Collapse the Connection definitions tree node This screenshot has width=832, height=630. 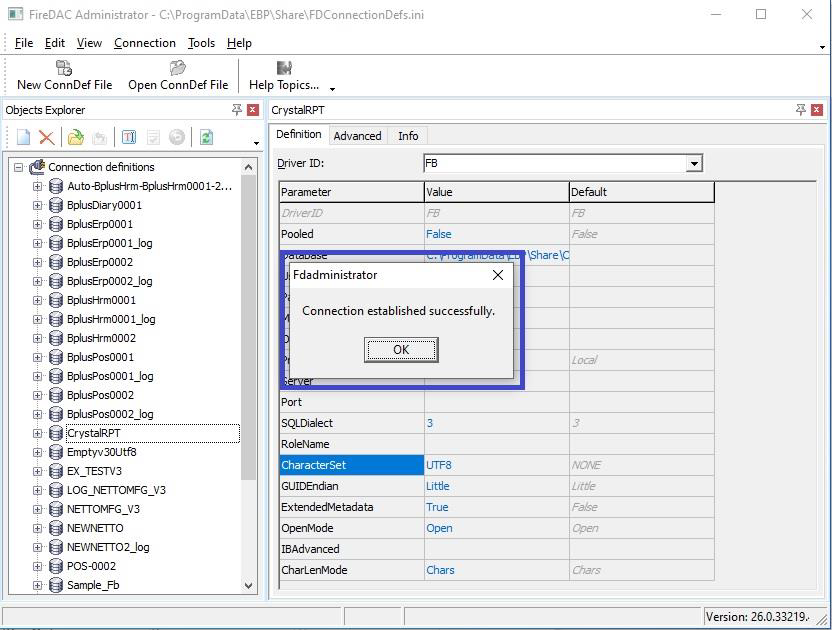click(x=18, y=167)
